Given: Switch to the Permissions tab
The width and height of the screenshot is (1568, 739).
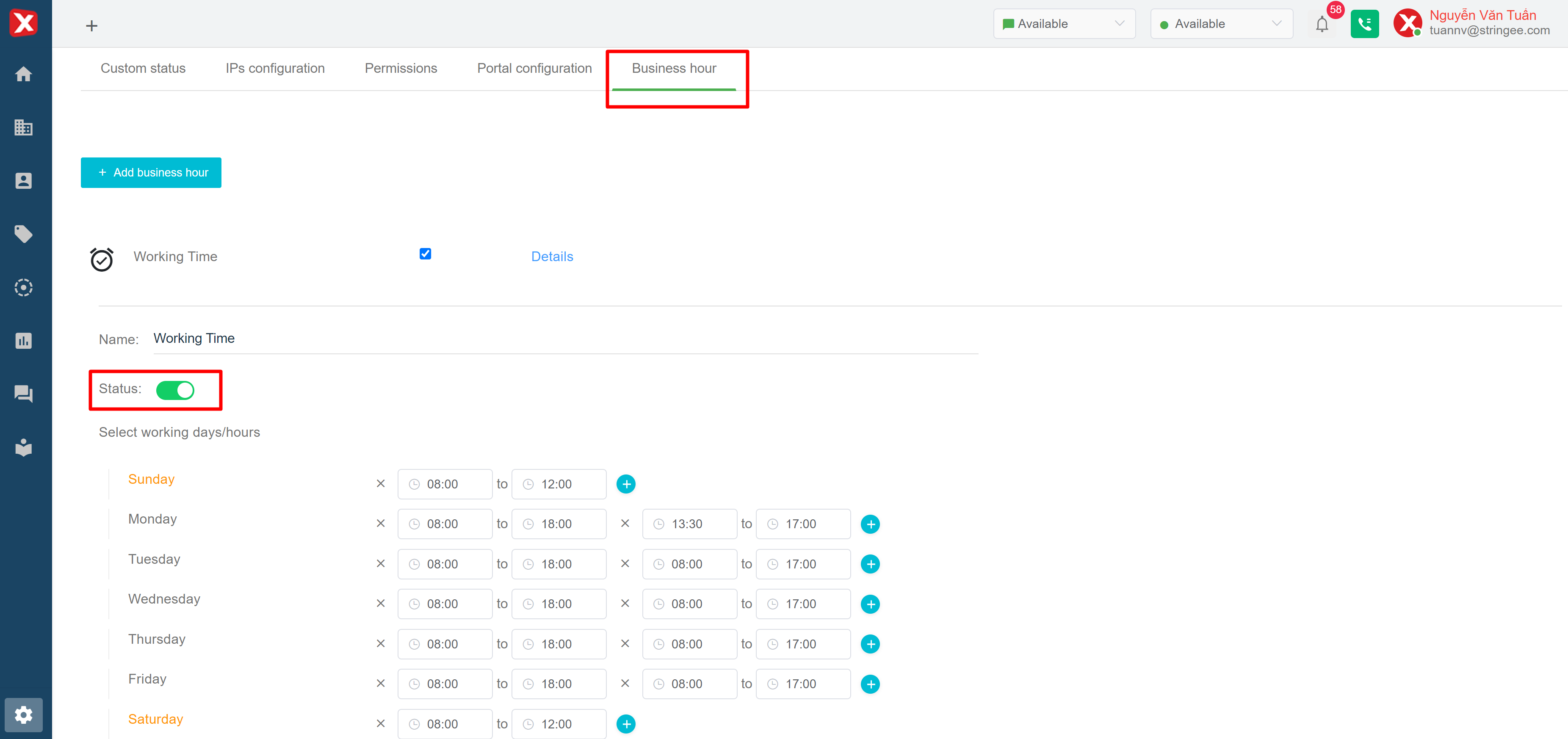Looking at the screenshot, I should point(401,68).
